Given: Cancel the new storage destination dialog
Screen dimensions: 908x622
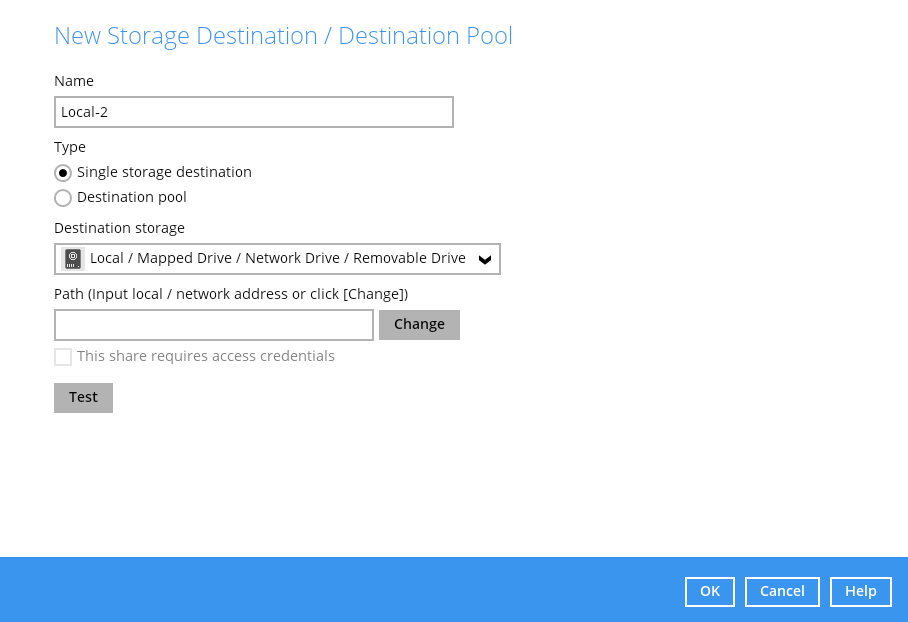Looking at the screenshot, I should tap(782, 592).
